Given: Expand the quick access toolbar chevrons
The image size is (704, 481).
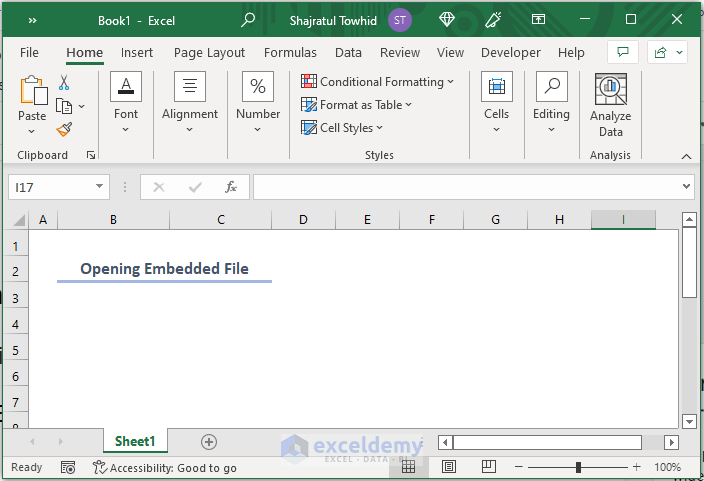Looking at the screenshot, I should pos(32,21).
